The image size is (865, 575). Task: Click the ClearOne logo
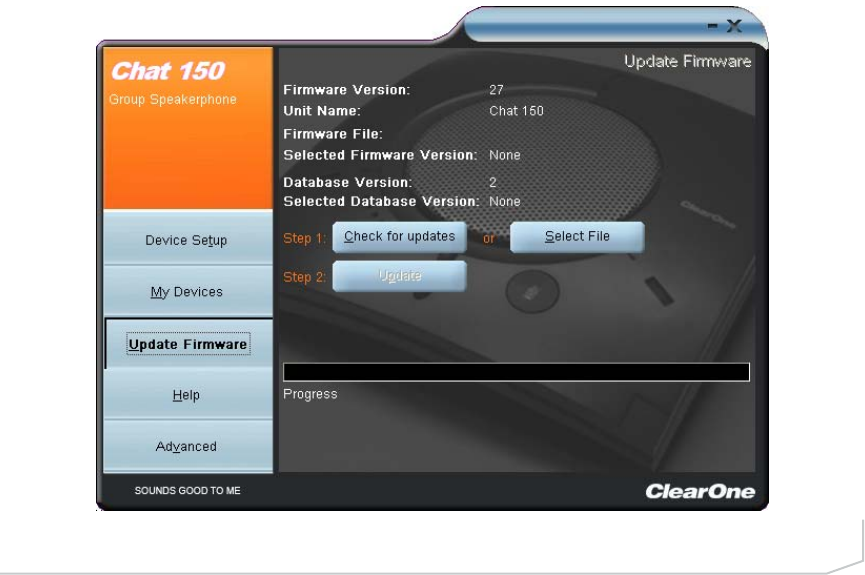pyautogui.click(x=700, y=491)
